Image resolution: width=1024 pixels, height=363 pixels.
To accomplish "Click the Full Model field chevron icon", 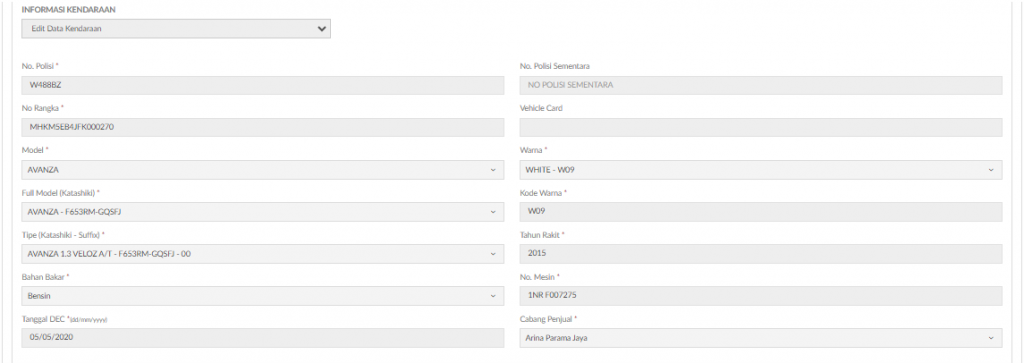I will point(492,212).
